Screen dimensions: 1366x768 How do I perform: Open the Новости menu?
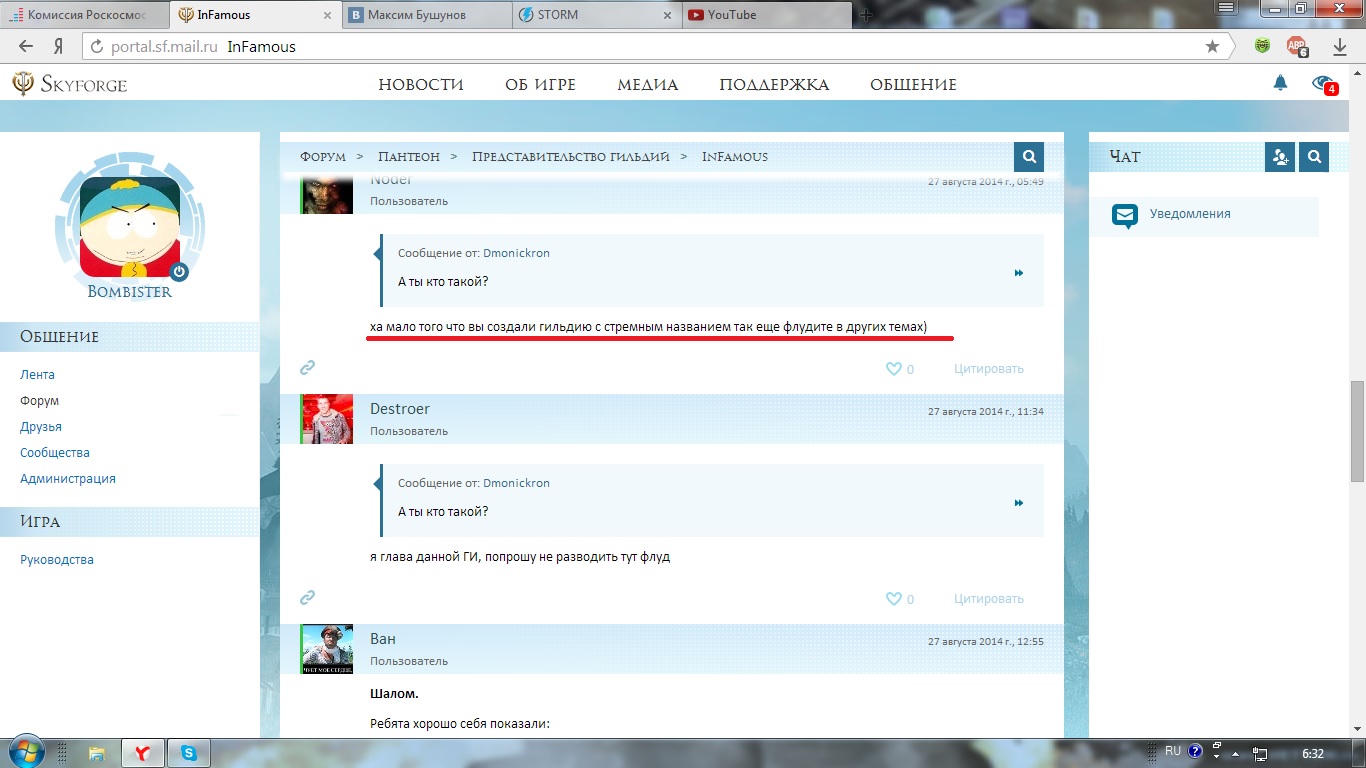421,85
